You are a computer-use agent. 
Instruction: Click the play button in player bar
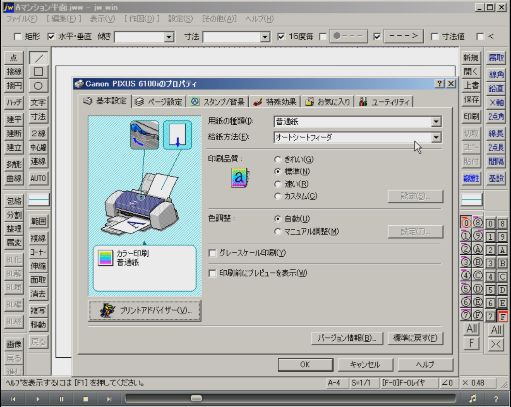pos(37,399)
